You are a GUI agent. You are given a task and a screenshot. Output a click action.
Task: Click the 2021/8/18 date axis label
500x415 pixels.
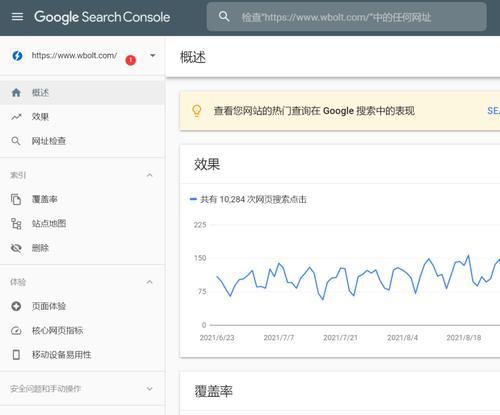[x=464, y=338]
